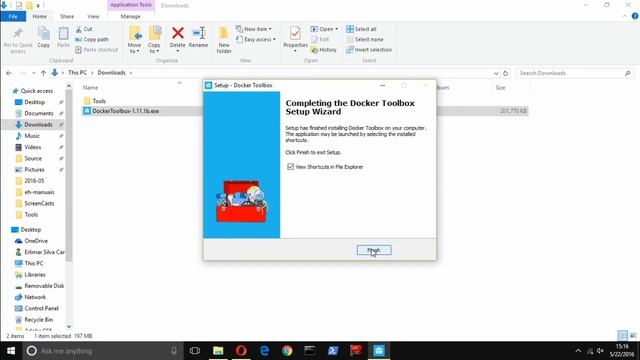Click Downloads in address bar breadcrumb
Image resolution: width=640 pixels, height=360 pixels.
tap(111, 73)
